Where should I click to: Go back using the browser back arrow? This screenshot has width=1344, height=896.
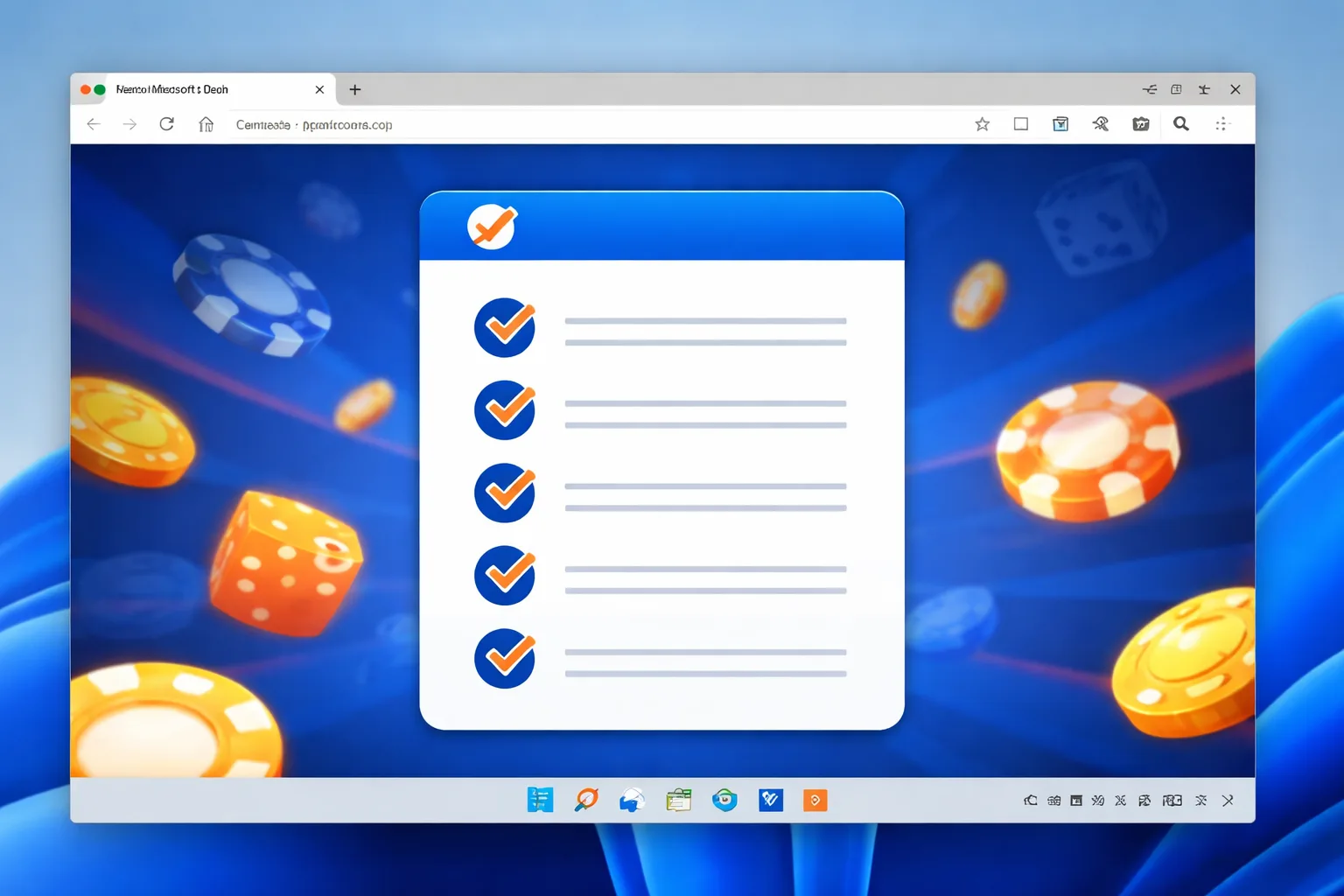pyautogui.click(x=94, y=124)
